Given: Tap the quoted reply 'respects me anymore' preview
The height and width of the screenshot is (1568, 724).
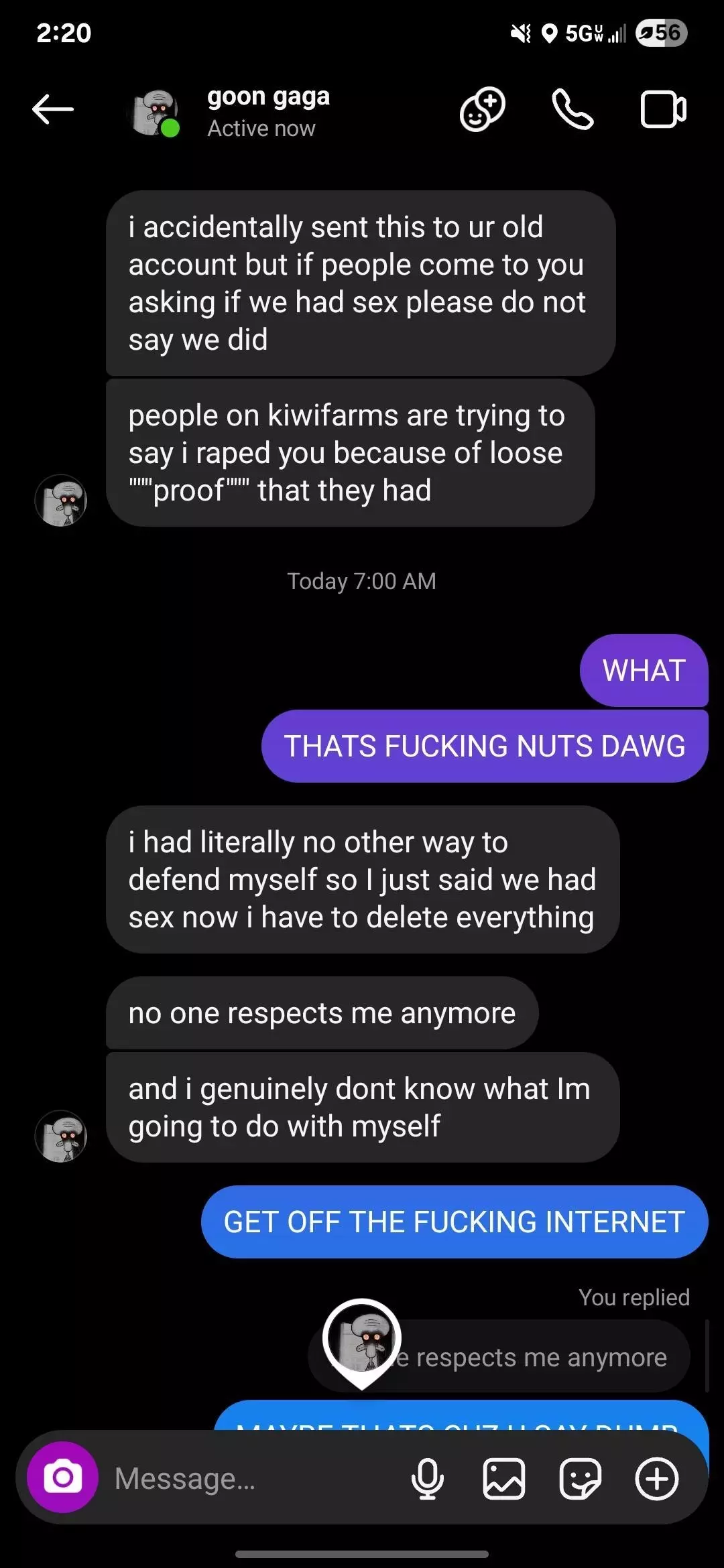Looking at the screenshot, I should [x=499, y=1357].
